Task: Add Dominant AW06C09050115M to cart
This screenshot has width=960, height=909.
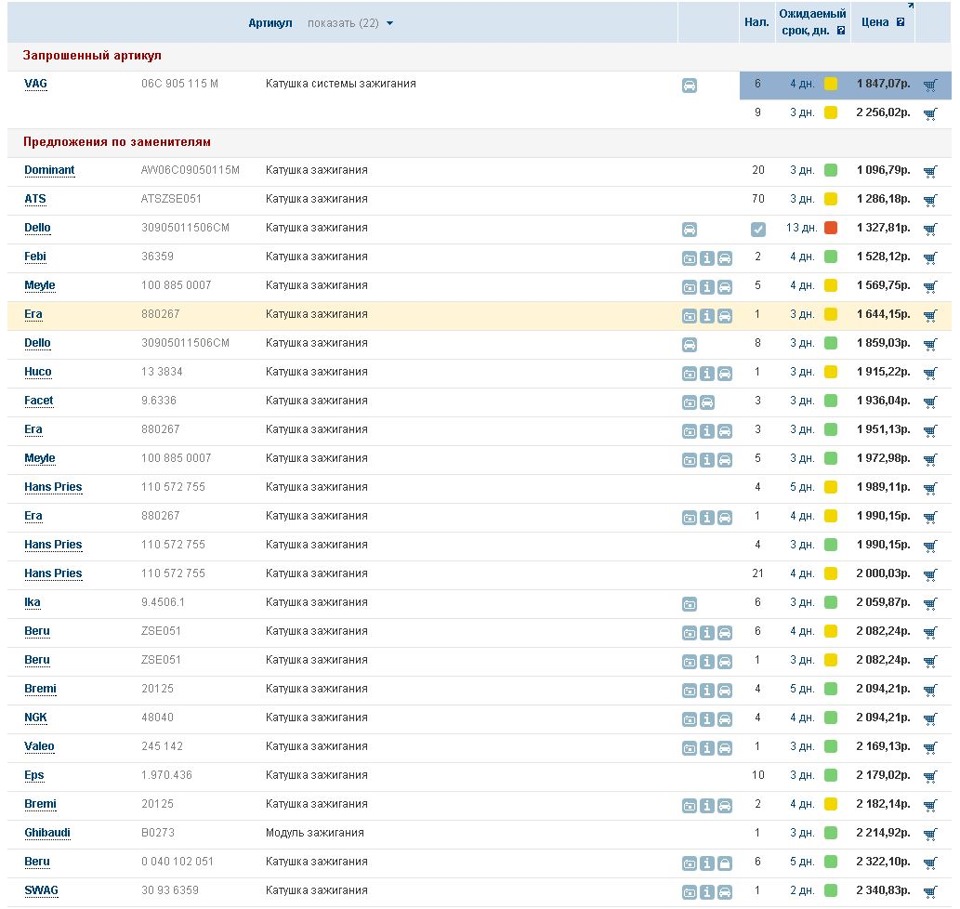Action: coord(930,171)
